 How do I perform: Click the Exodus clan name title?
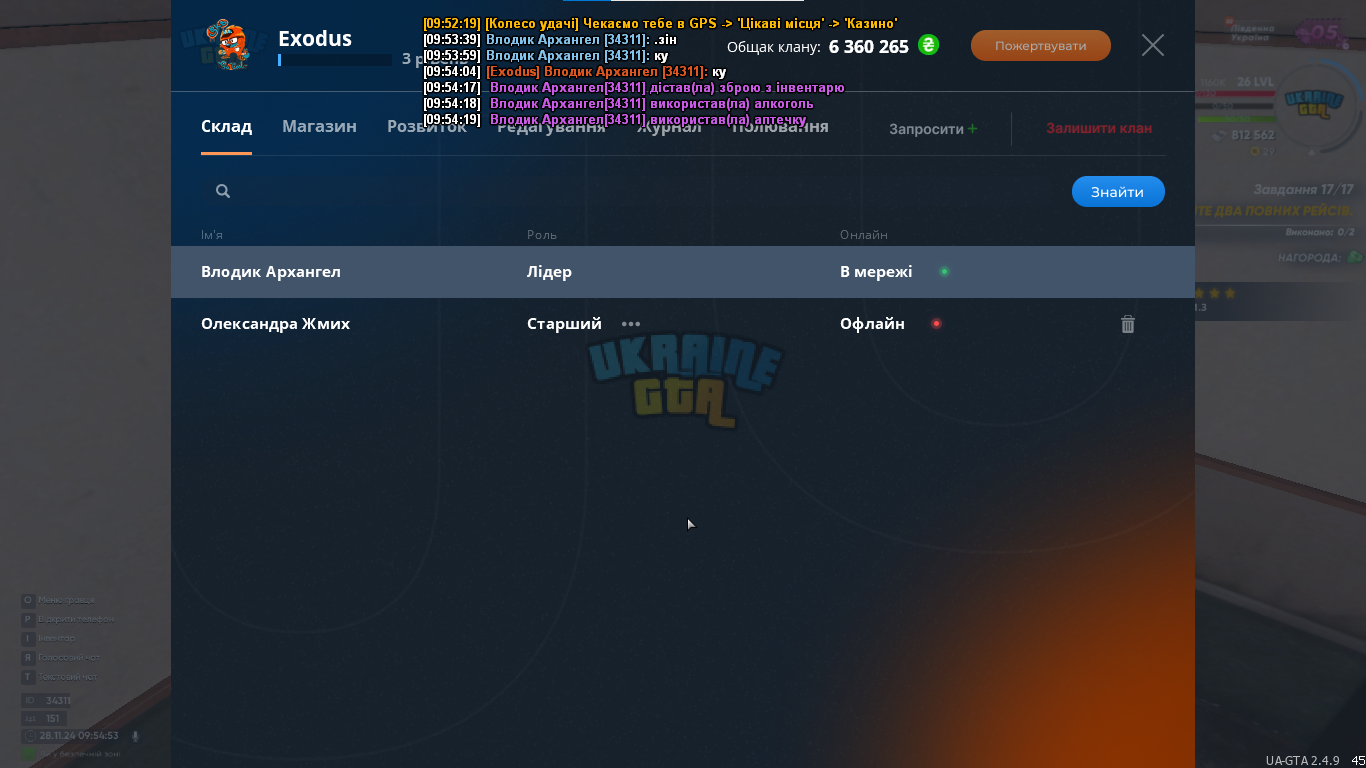[x=315, y=39]
